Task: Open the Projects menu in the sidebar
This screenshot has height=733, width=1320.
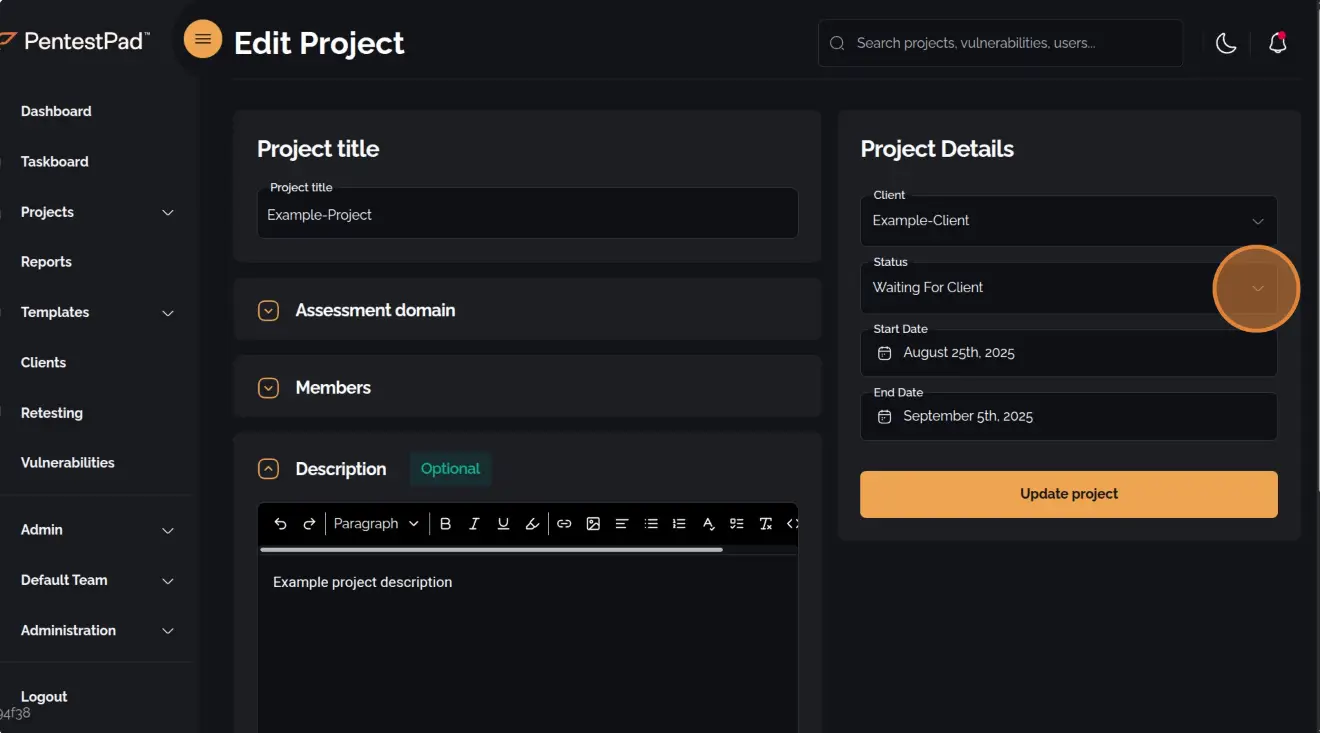Action: (47, 212)
